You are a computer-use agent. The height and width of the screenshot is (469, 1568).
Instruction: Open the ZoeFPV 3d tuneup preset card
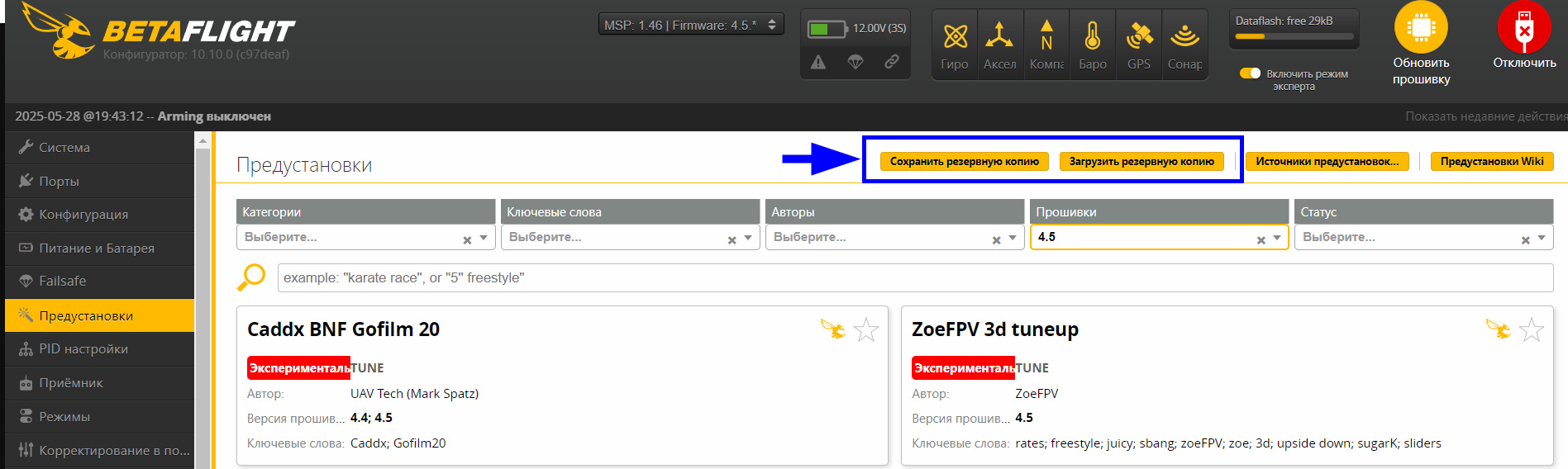pyautogui.click(x=1227, y=386)
